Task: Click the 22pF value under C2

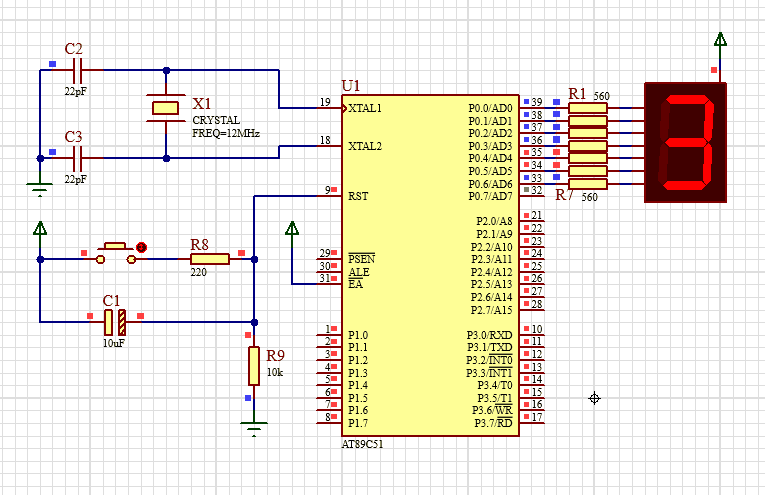Action: pyautogui.click(x=76, y=91)
